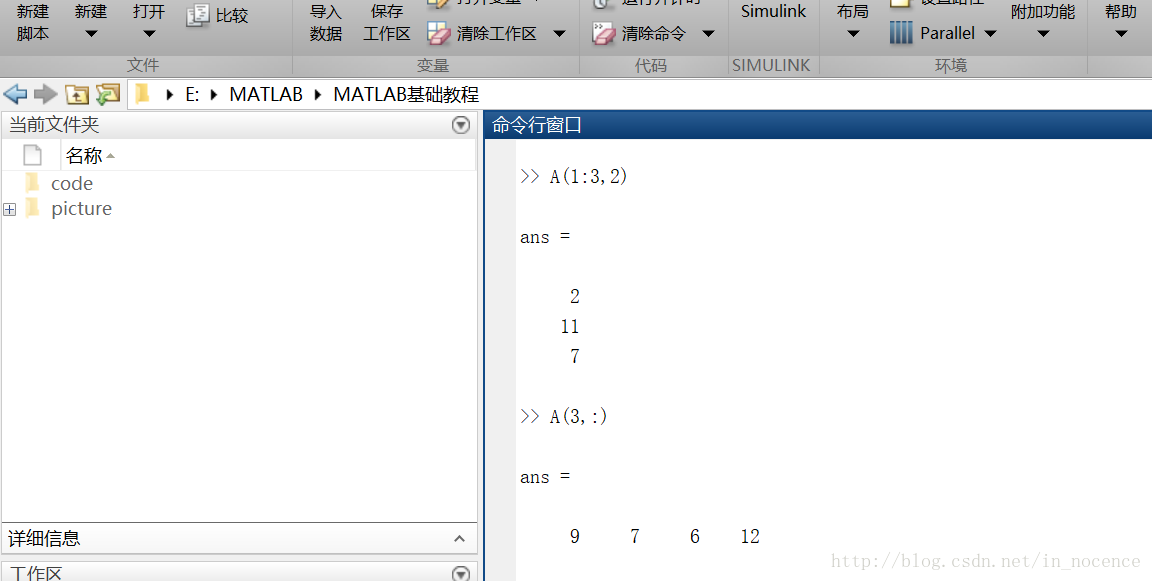Open the Simulink button
Image resolution: width=1152 pixels, height=581 pixels.
tap(773, 14)
